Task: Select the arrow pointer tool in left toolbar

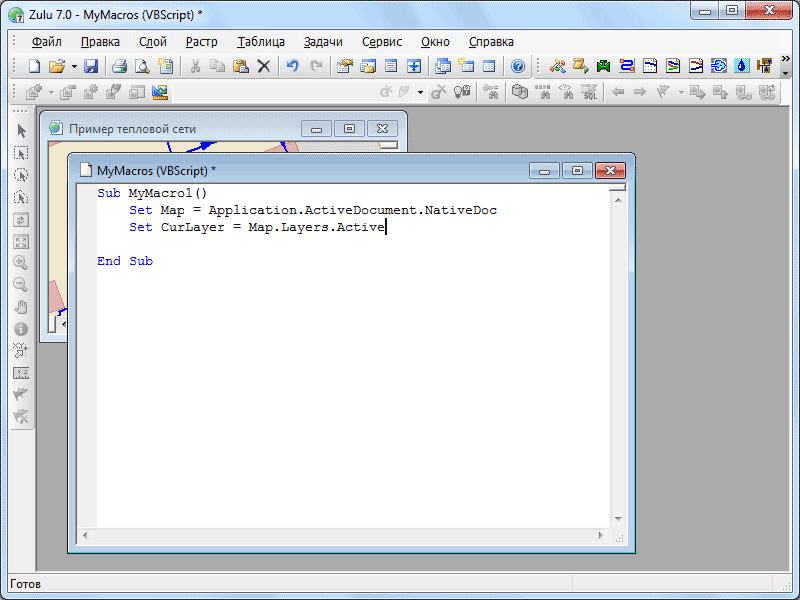Action: (21, 131)
